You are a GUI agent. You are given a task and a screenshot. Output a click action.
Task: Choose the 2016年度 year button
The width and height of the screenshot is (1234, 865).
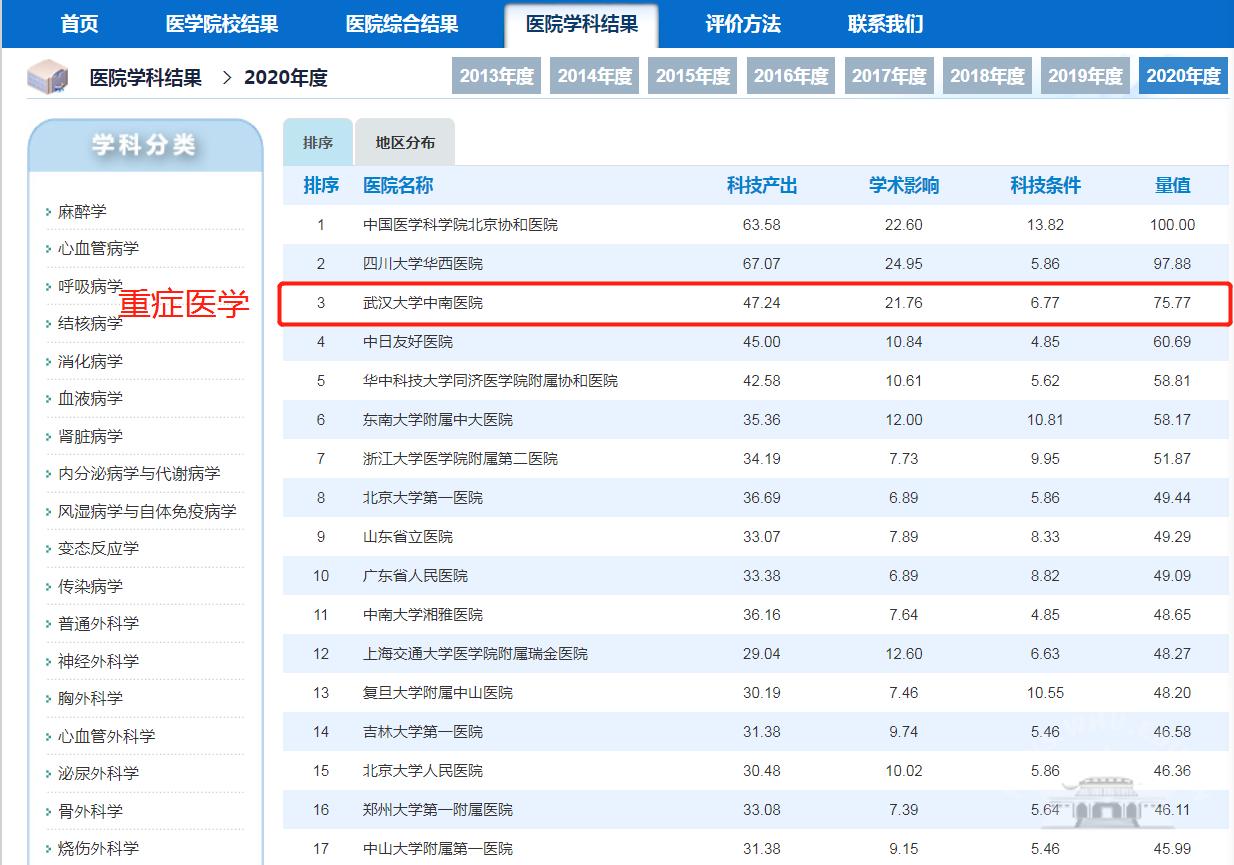(x=791, y=76)
